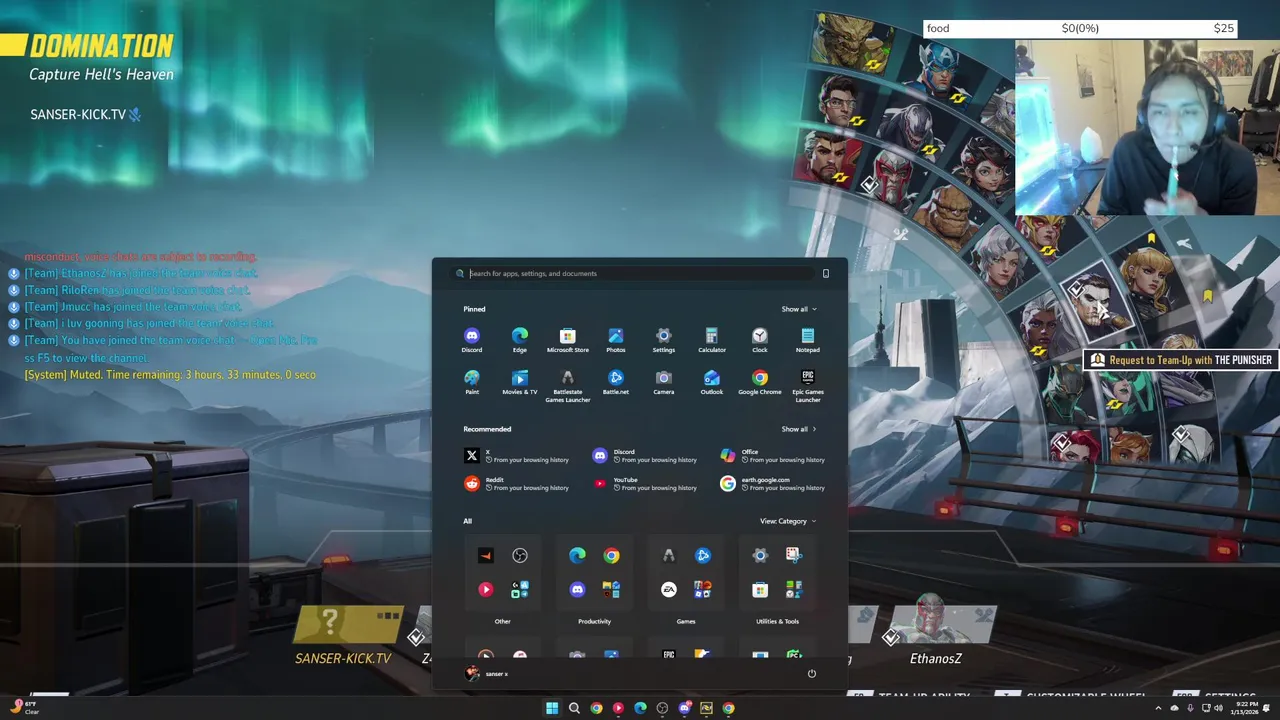Select the Captain America portrait on the hero wheel
Image resolution: width=1280 pixels, height=720 pixels.
935,72
